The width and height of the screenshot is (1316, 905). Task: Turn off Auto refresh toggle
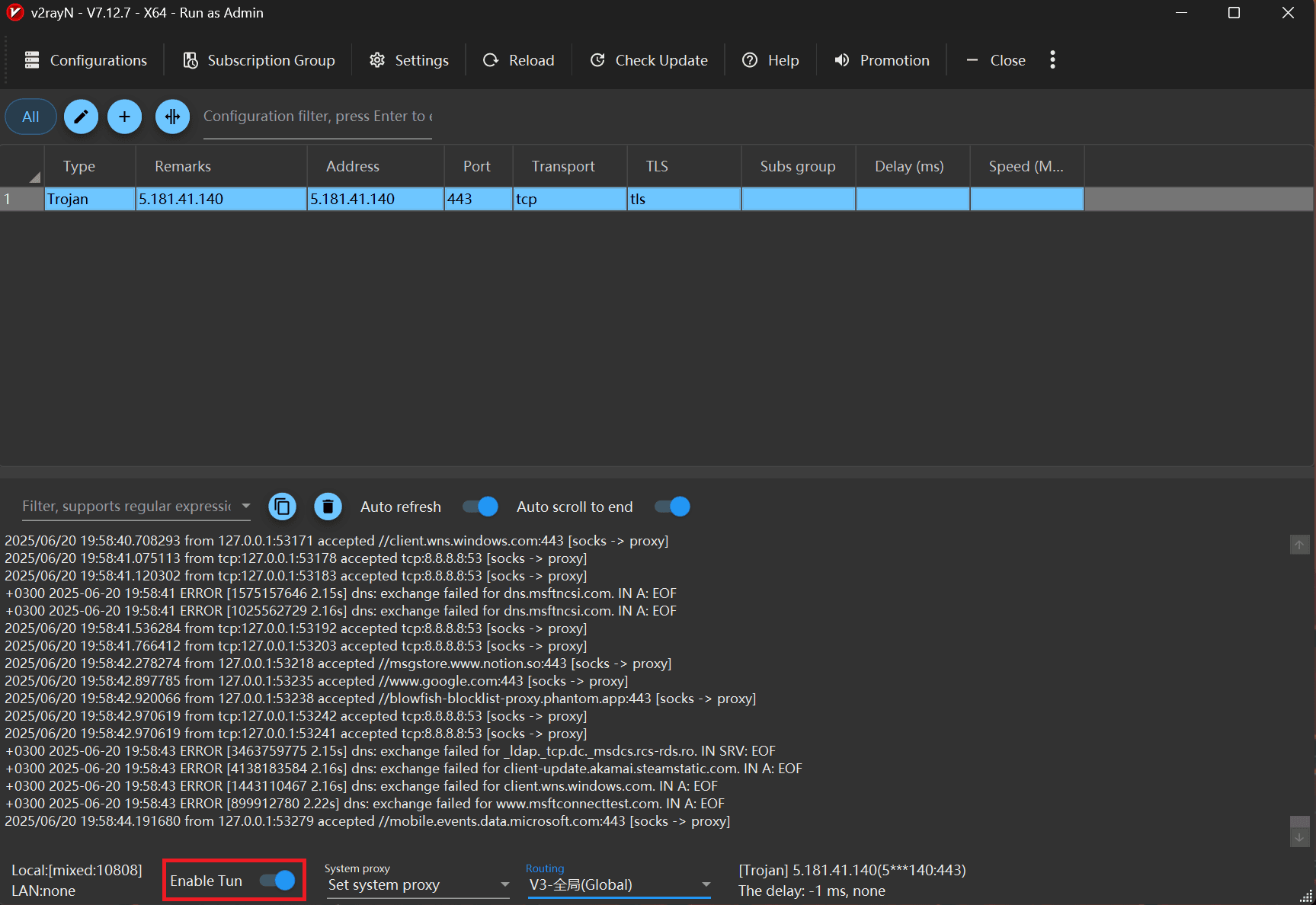pos(480,507)
